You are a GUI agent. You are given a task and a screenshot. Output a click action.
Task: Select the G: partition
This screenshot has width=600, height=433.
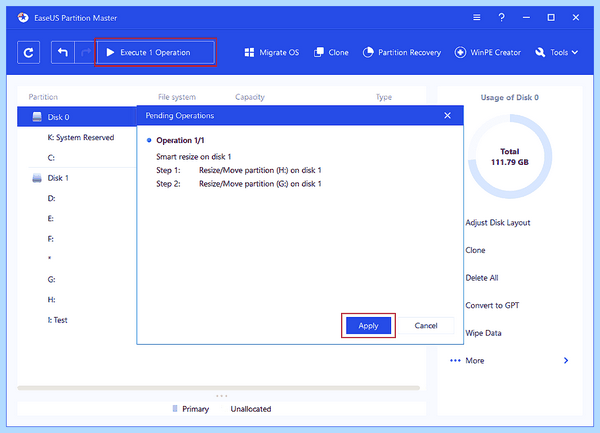click(x=51, y=279)
